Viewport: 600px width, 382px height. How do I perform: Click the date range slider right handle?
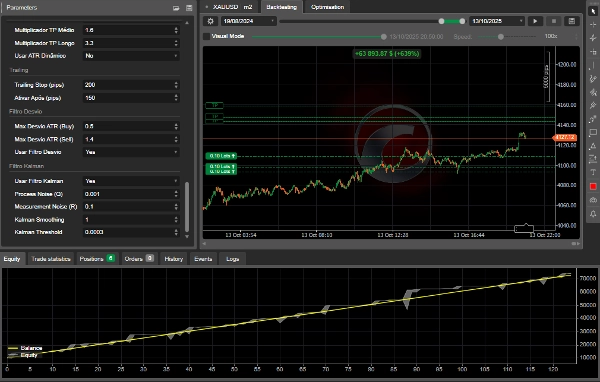tap(462, 21)
